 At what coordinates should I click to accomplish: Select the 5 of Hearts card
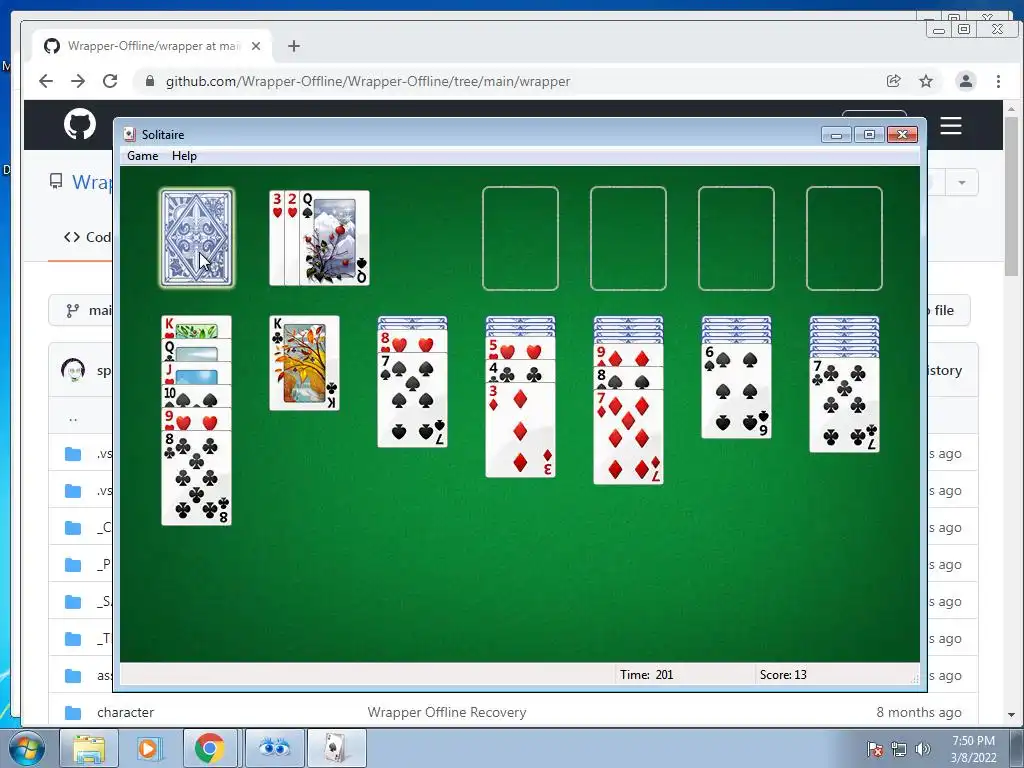(520, 349)
